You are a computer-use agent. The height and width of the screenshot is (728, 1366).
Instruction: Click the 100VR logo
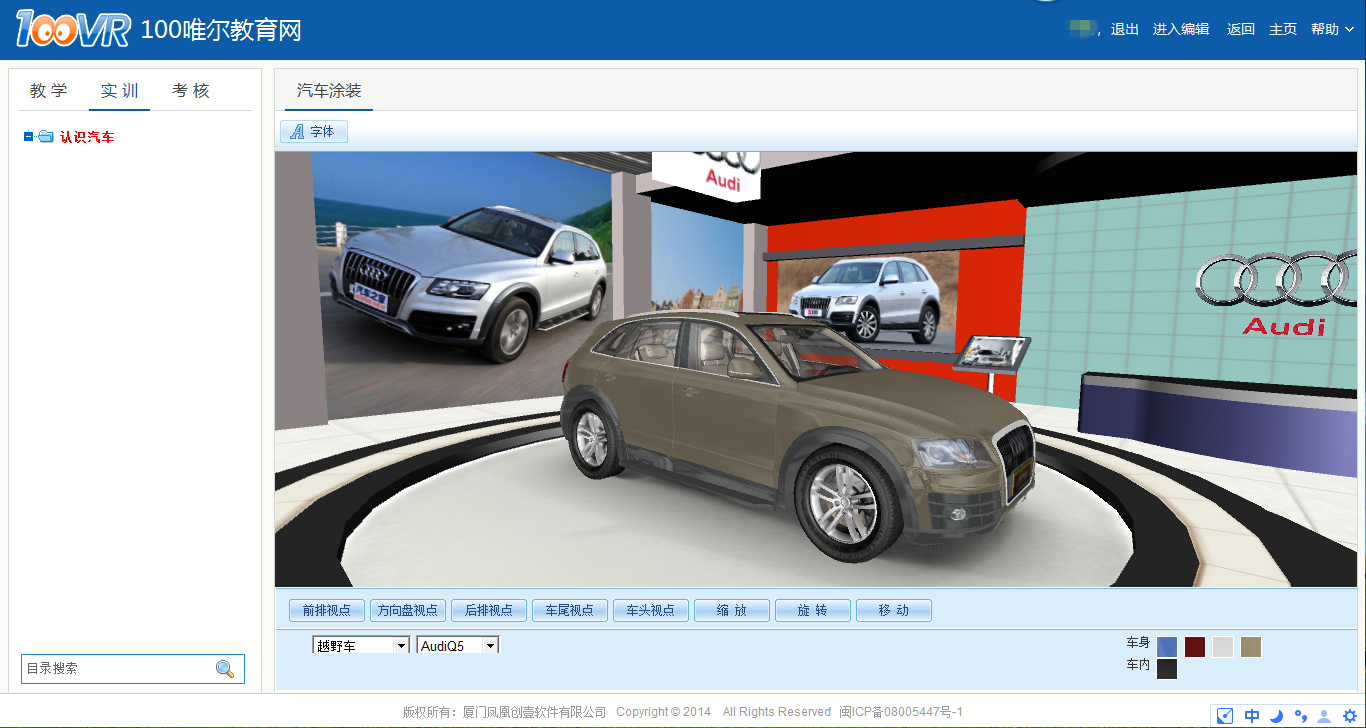pyautogui.click(x=73, y=30)
